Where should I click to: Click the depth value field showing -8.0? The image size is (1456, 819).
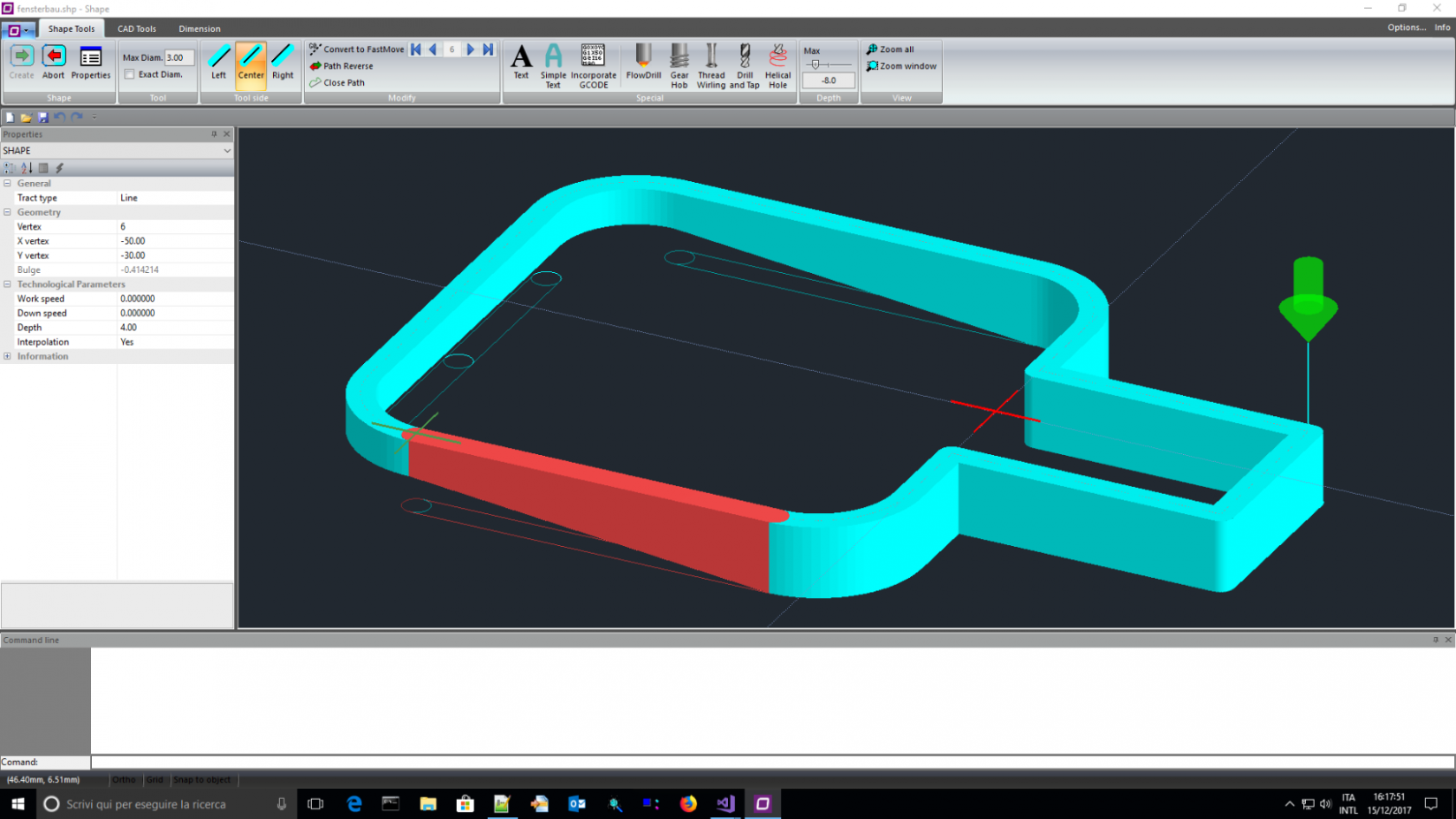[x=829, y=81]
